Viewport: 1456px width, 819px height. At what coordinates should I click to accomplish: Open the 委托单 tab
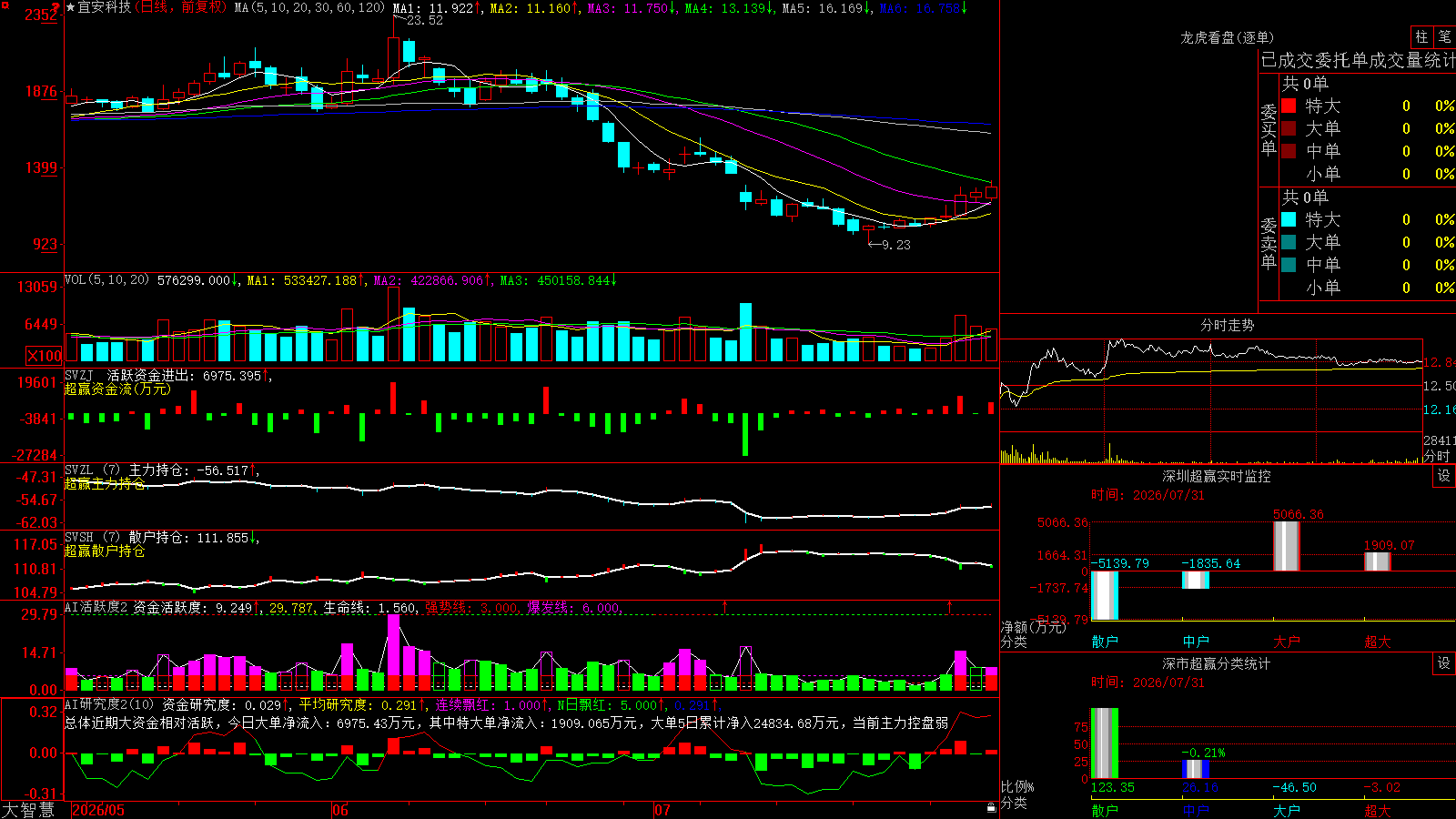coord(1342,60)
